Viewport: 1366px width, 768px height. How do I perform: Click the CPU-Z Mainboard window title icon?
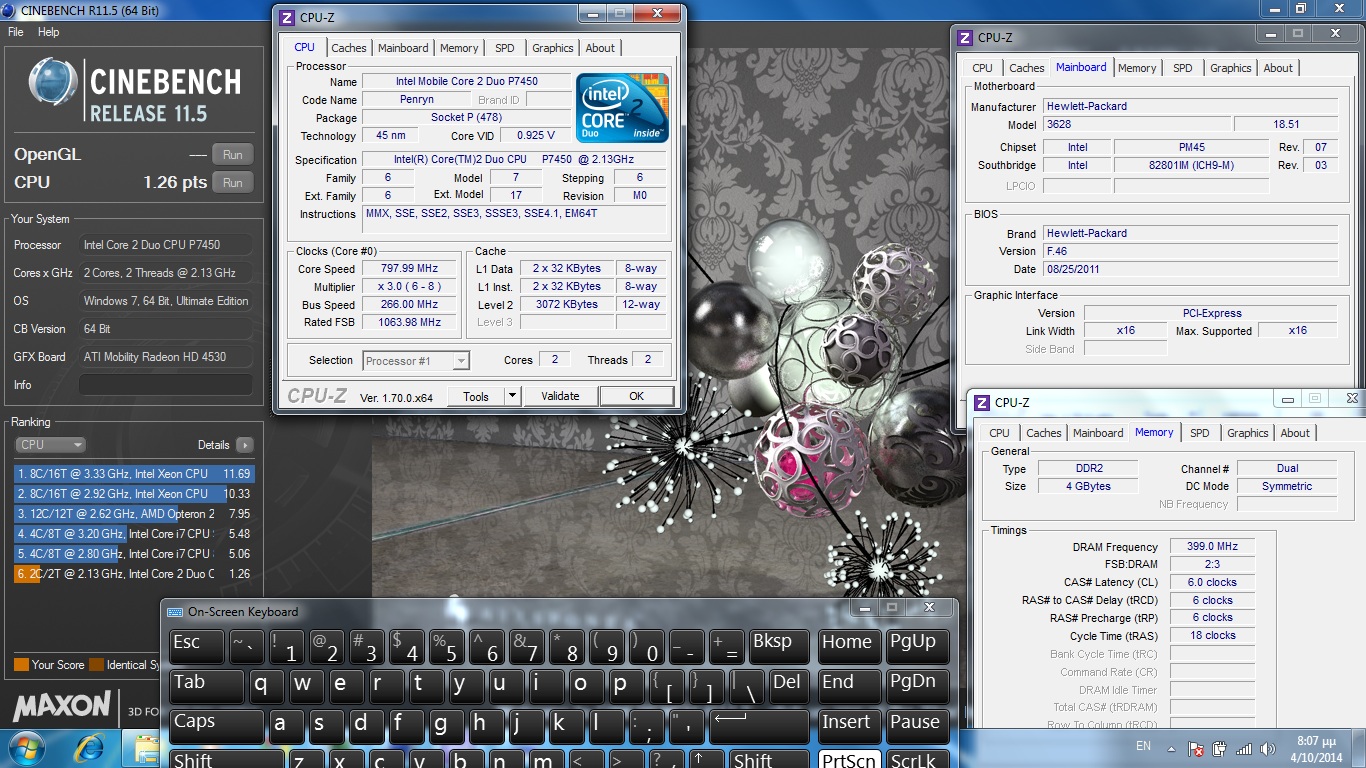pos(965,37)
